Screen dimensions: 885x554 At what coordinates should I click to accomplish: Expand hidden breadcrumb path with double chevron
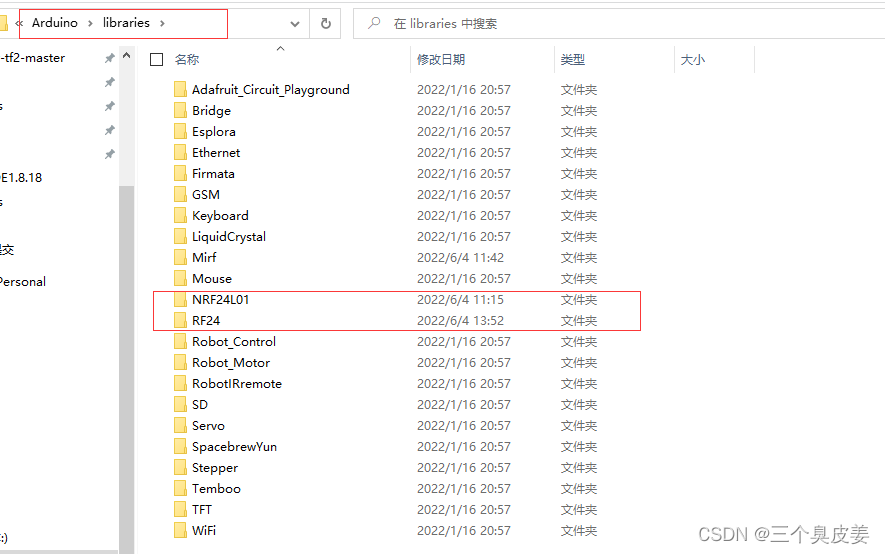(x=19, y=23)
